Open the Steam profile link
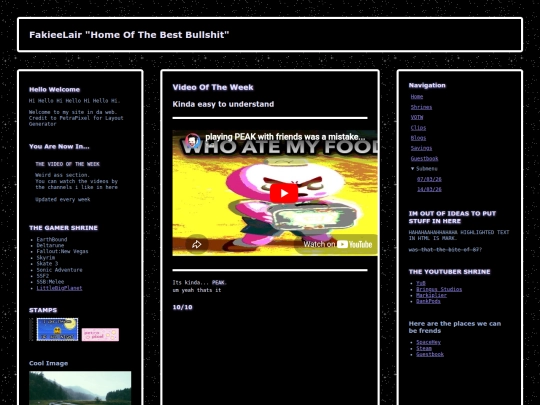The width and height of the screenshot is (540, 405). pos(424,348)
